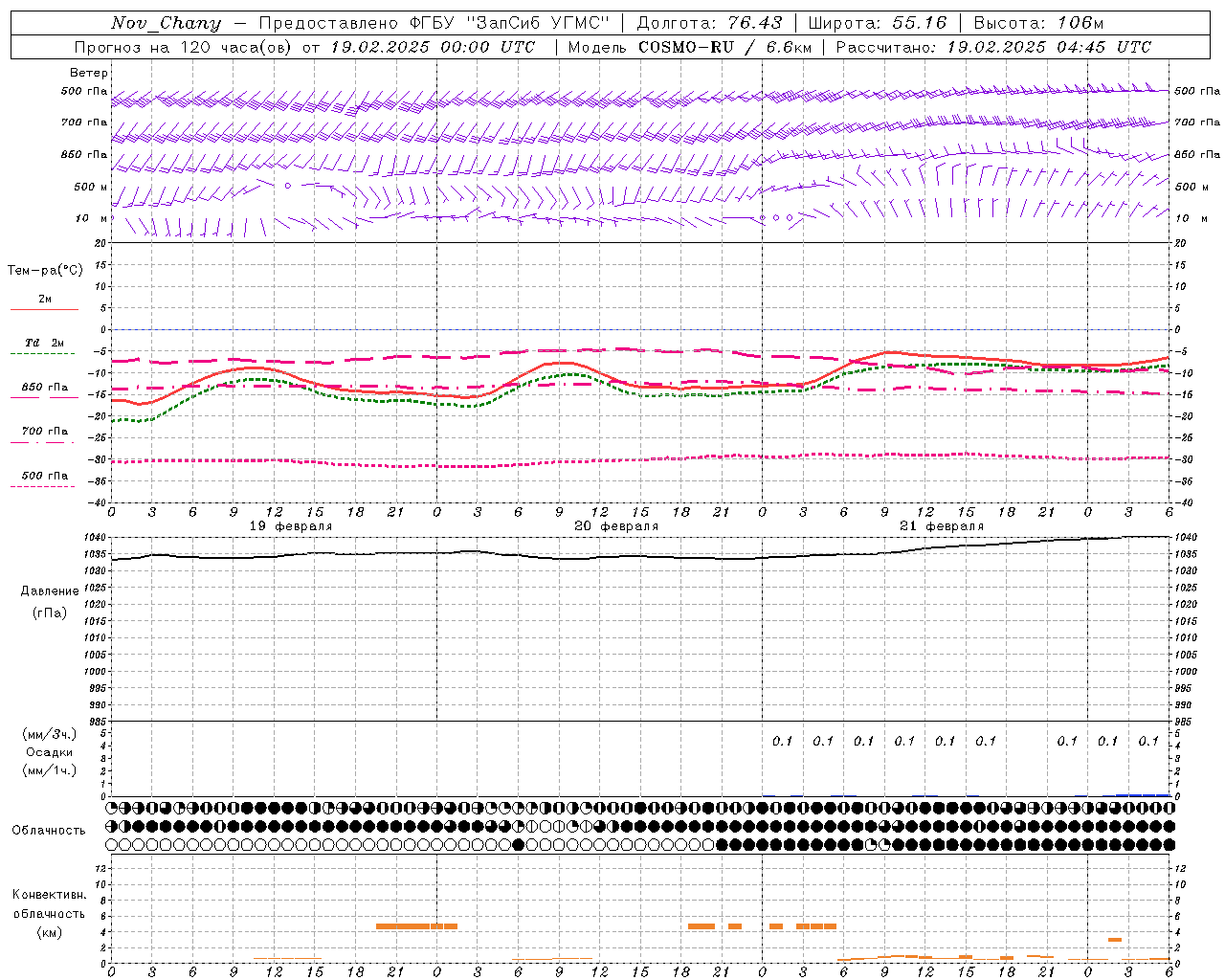Select the latitude text "Широта: 55.16"

click(x=878, y=23)
